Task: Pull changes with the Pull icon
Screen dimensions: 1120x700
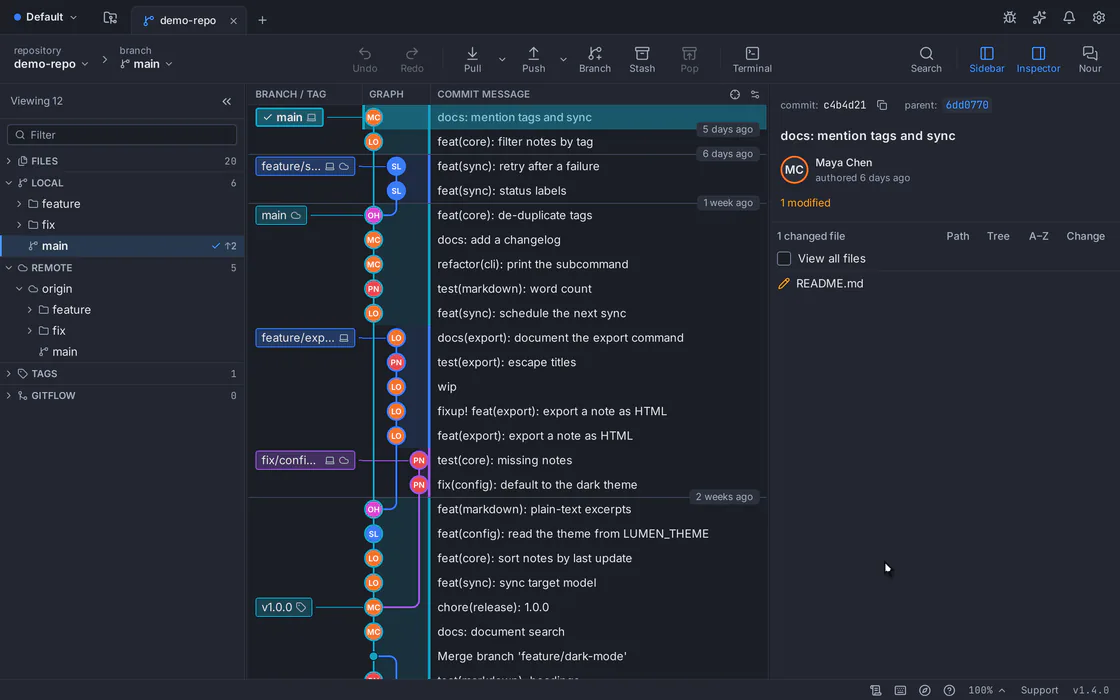Action: 472,54
